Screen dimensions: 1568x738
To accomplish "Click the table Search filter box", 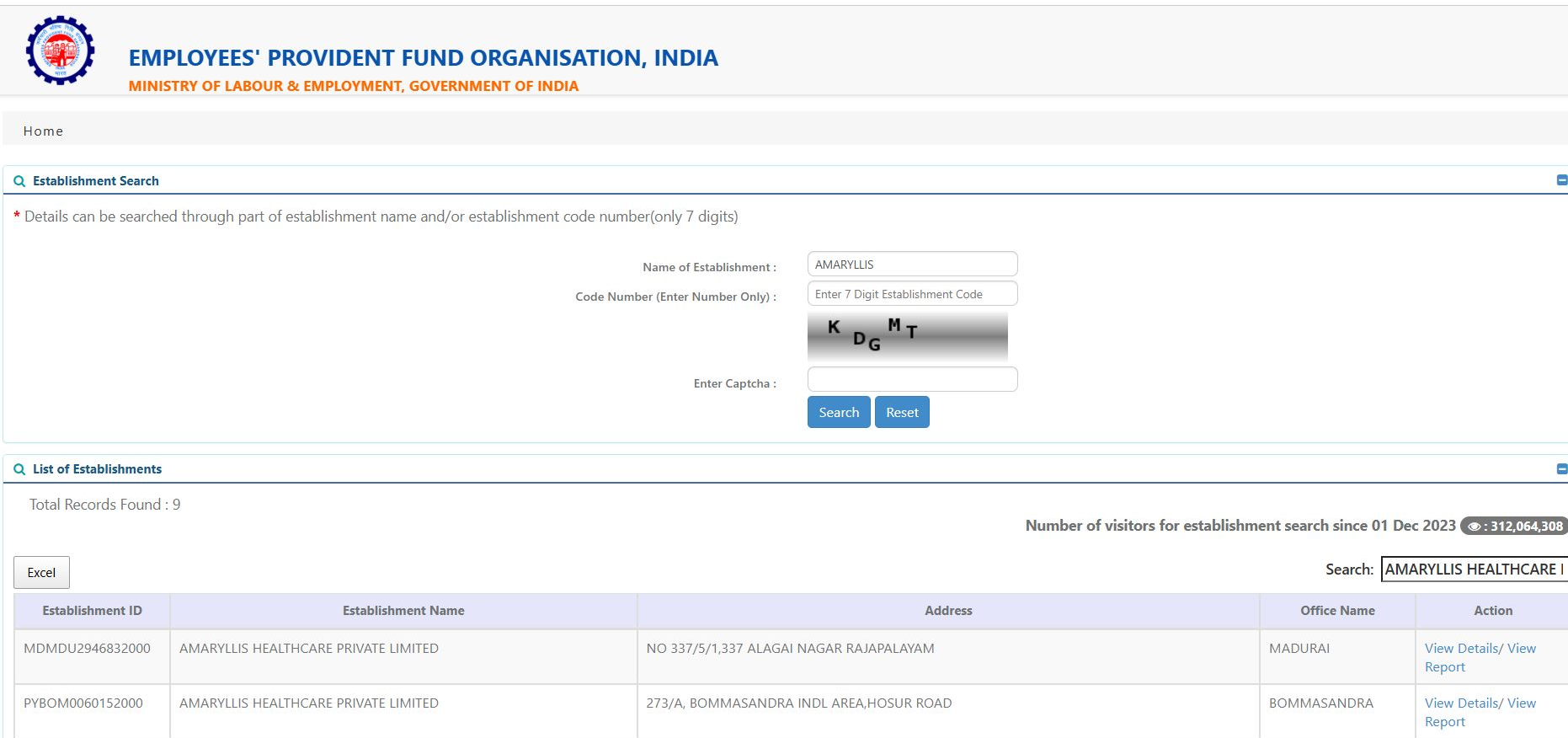I will (1473, 570).
